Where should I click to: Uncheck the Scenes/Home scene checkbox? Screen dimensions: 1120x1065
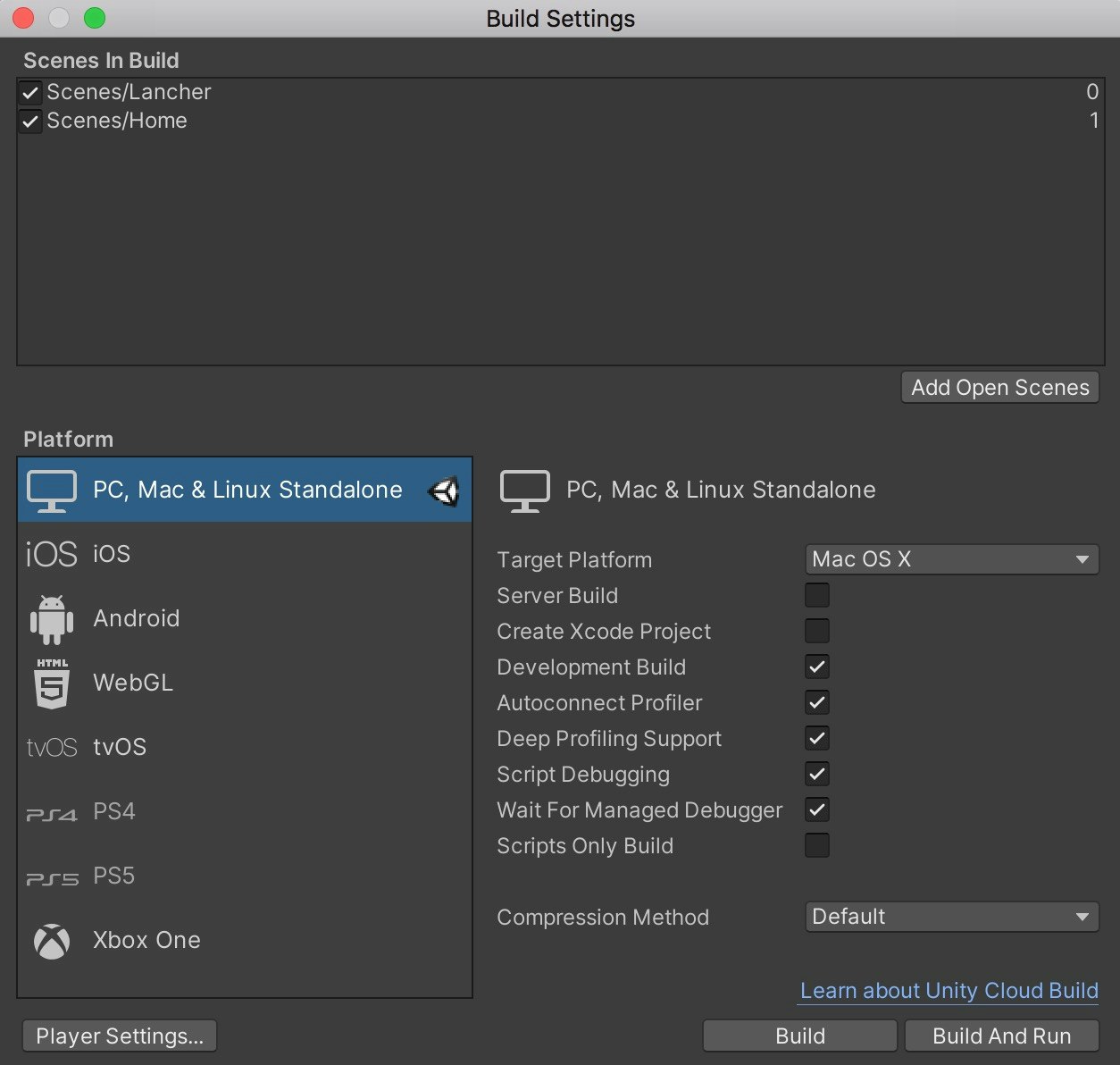[30, 121]
